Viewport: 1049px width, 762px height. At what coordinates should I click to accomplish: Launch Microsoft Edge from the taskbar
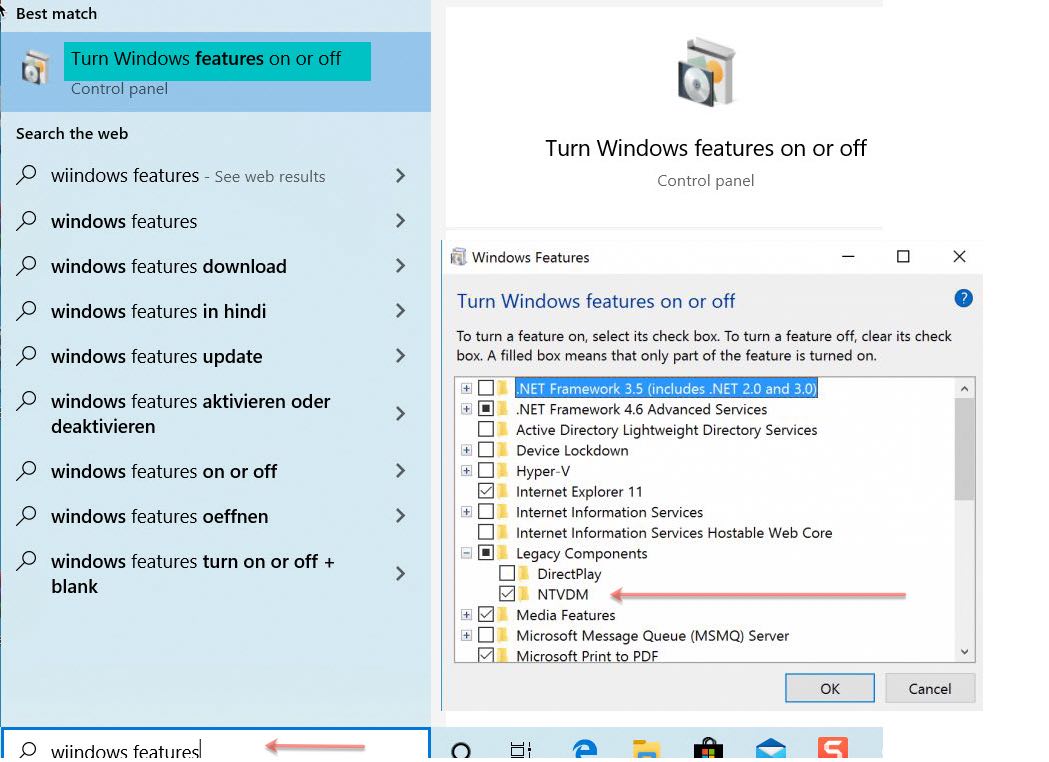(584, 749)
